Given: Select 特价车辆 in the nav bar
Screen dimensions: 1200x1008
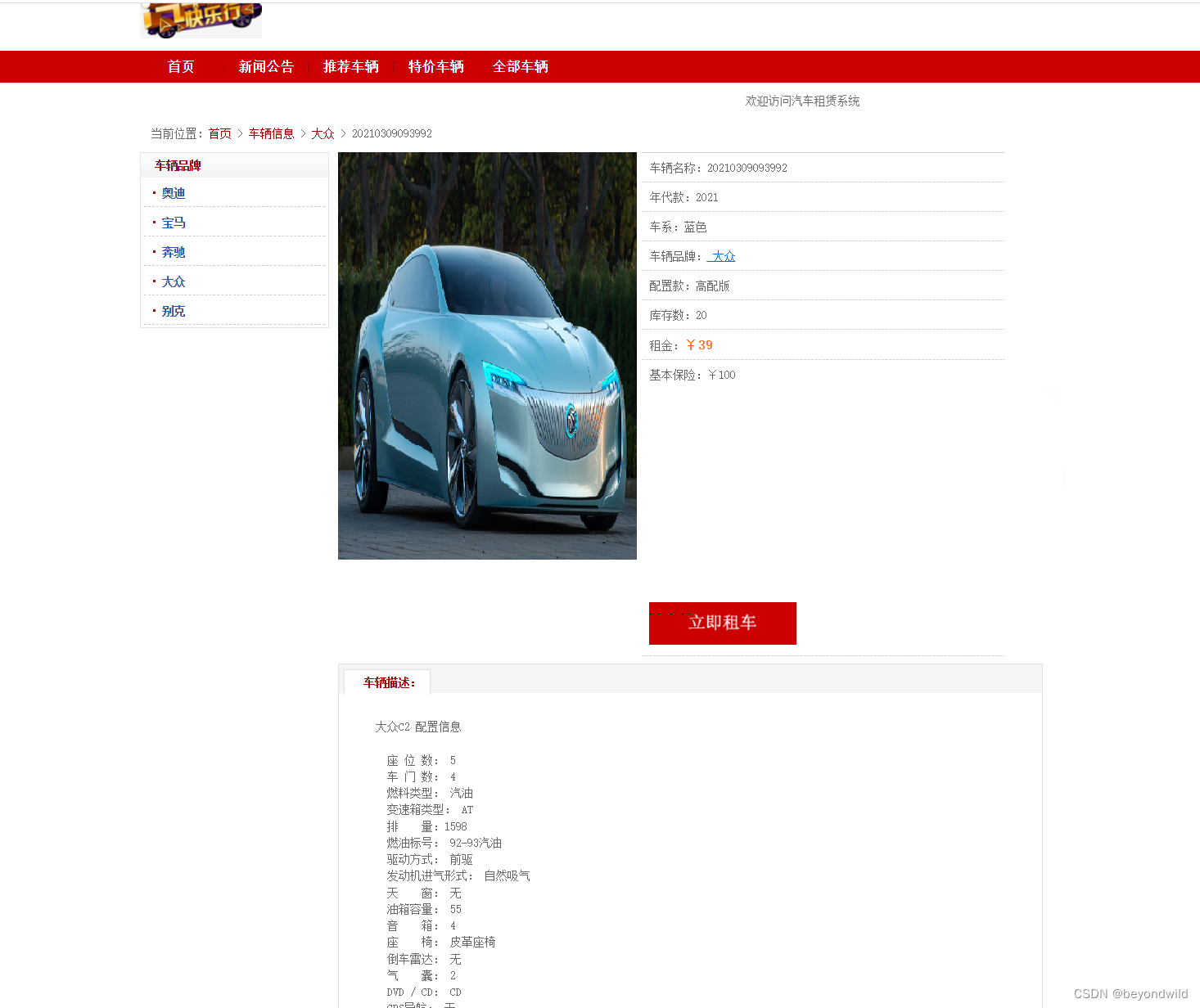Looking at the screenshot, I should (x=436, y=67).
